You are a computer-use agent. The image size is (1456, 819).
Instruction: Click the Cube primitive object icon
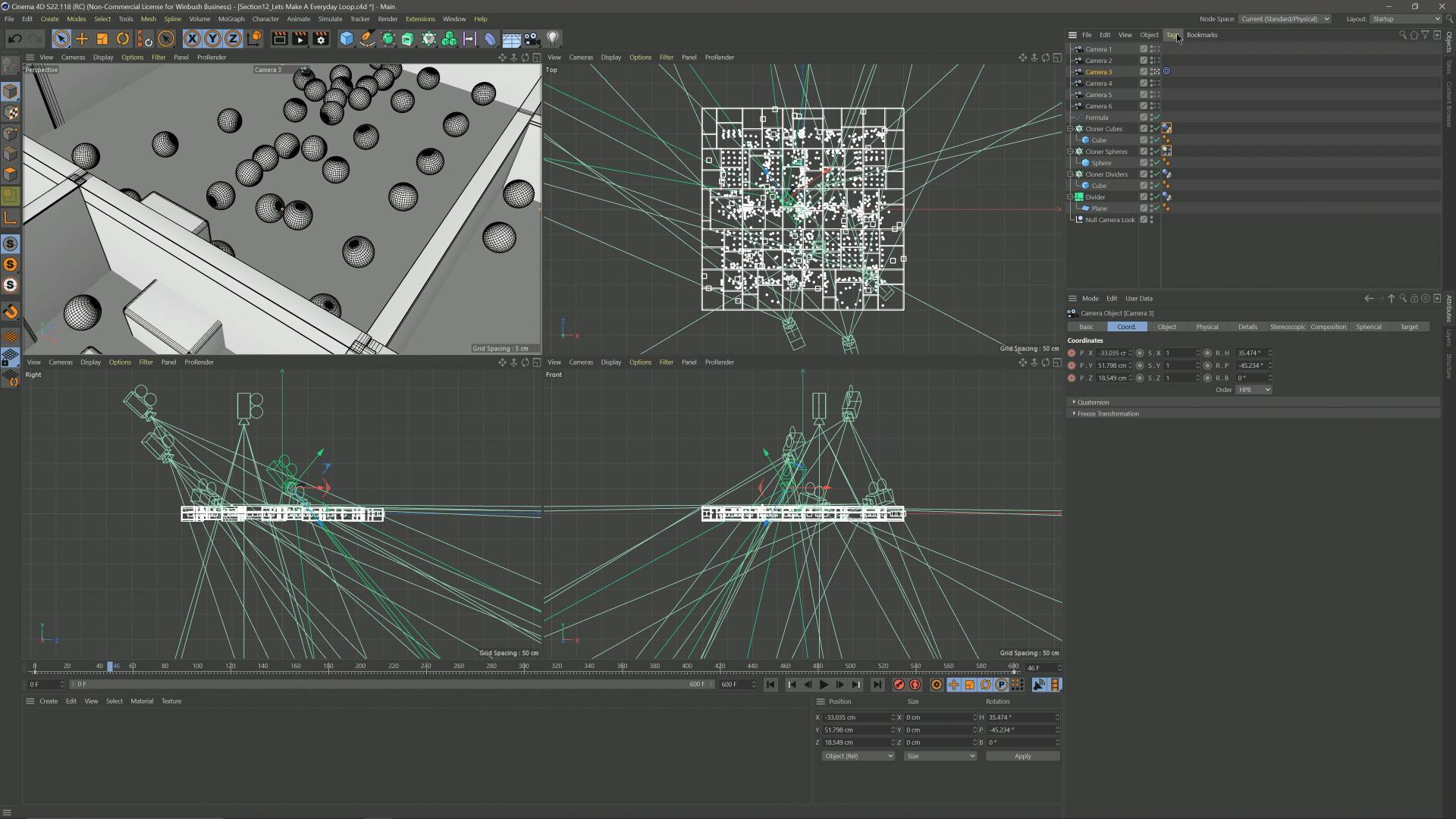347,39
